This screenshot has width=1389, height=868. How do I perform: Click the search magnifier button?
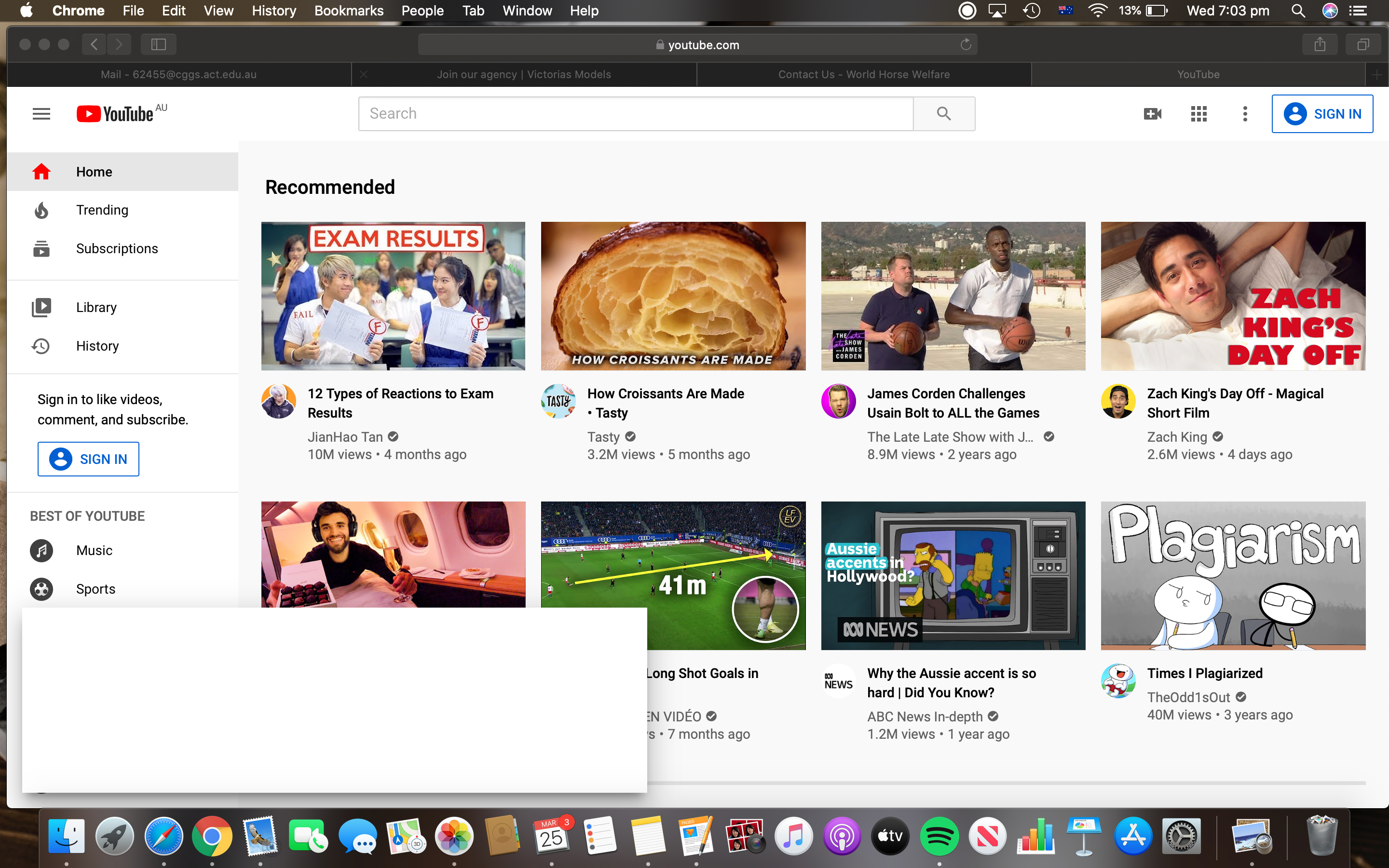click(943, 114)
